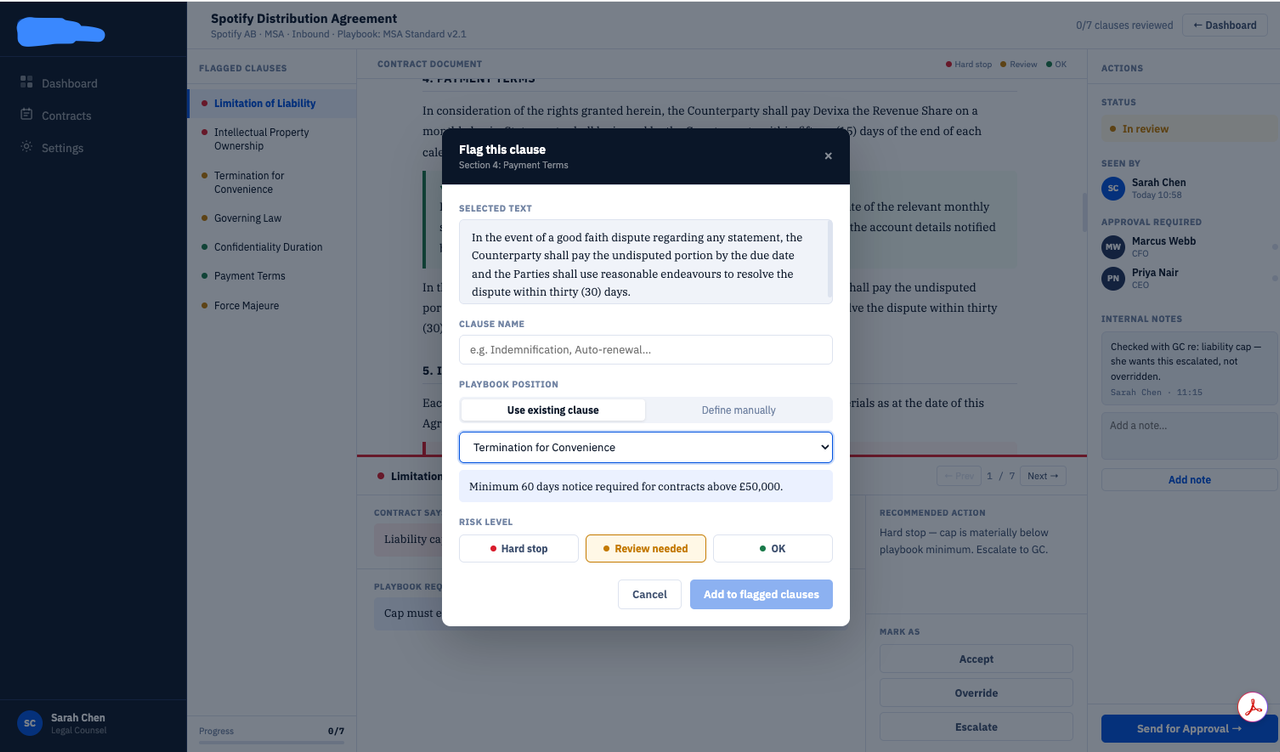This screenshot has width=1280, height=752.
Task: Select Payment Terms flagged clause
Action: [x=271, y=276]
